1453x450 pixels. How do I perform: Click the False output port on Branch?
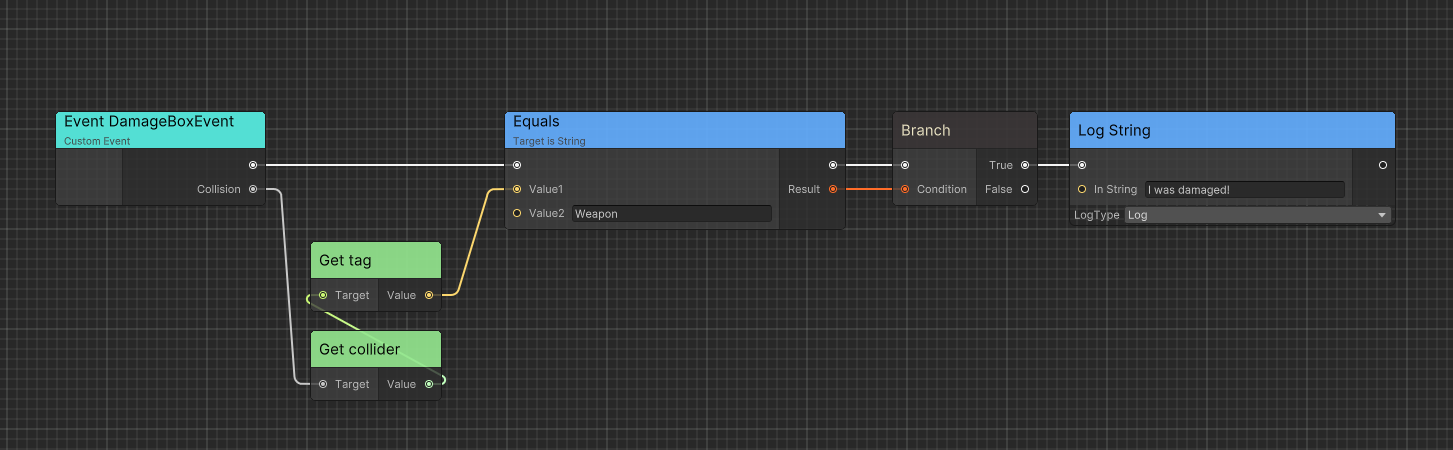tap(1025, 189)
